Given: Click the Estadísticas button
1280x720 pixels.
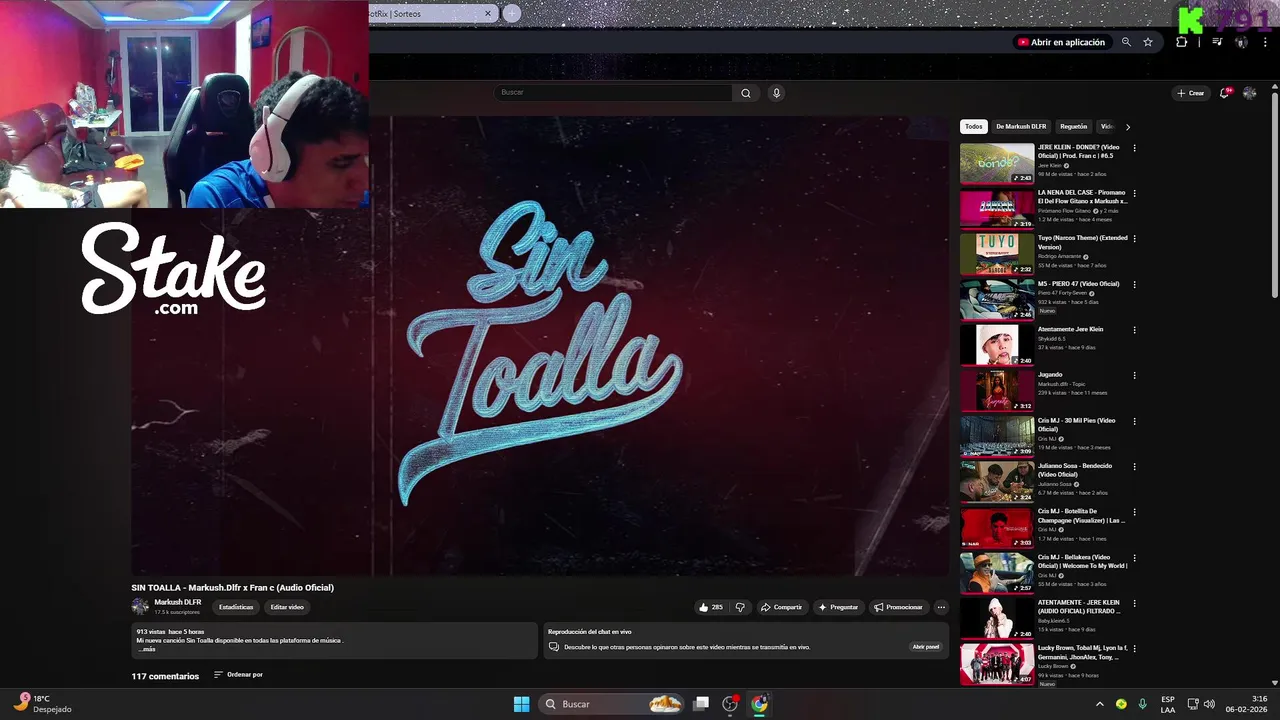Looking at the screenshot, I should [236, 607].
